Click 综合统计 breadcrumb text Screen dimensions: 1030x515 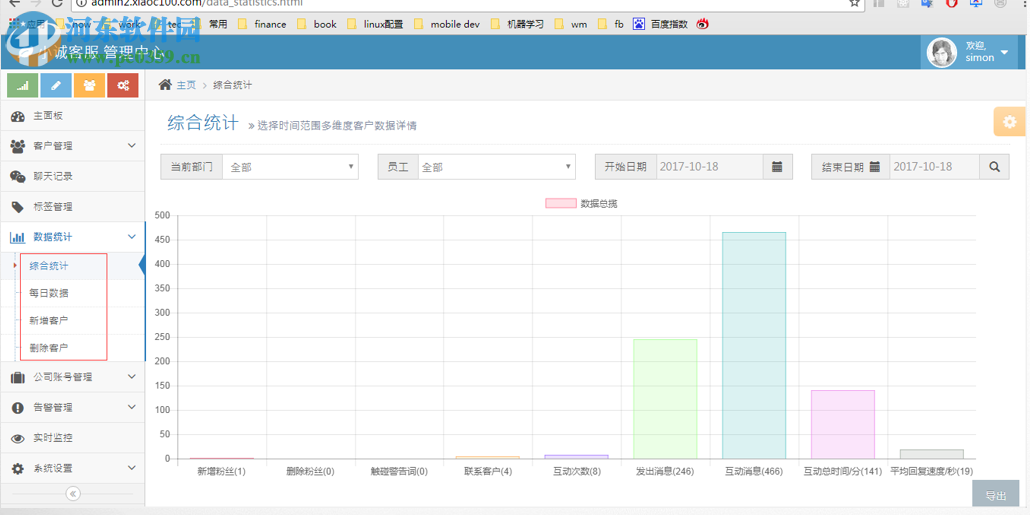coord(233,85)
